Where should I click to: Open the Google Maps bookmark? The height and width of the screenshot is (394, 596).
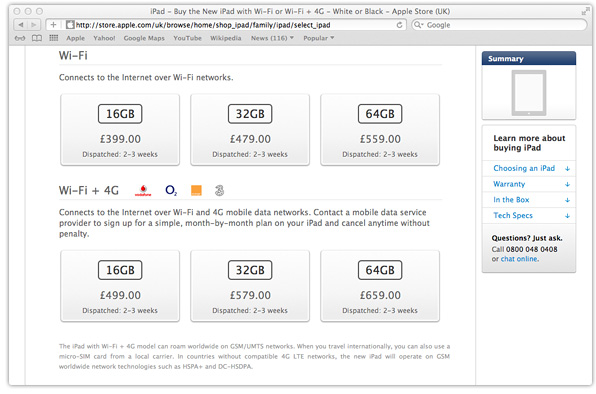144,38
